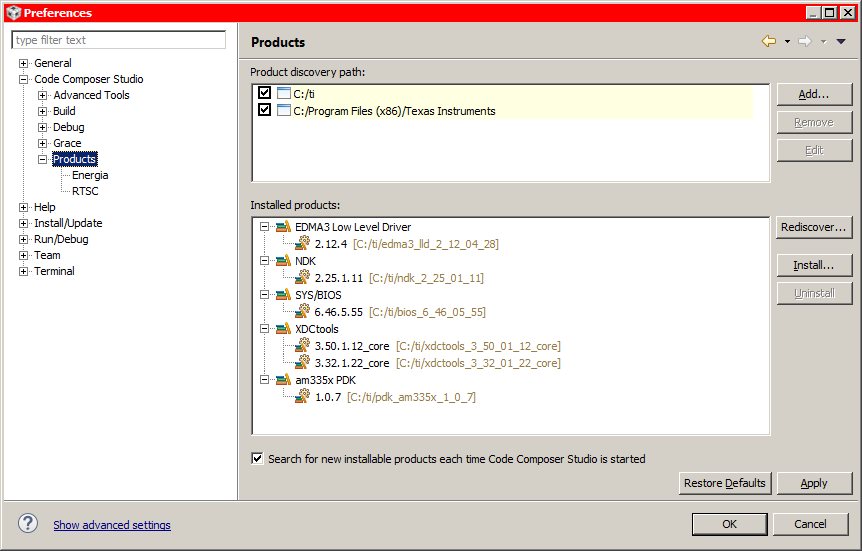This screenshot has width=862, height=551.
Task: Expand the Debug node
Action: coord(42,127)
